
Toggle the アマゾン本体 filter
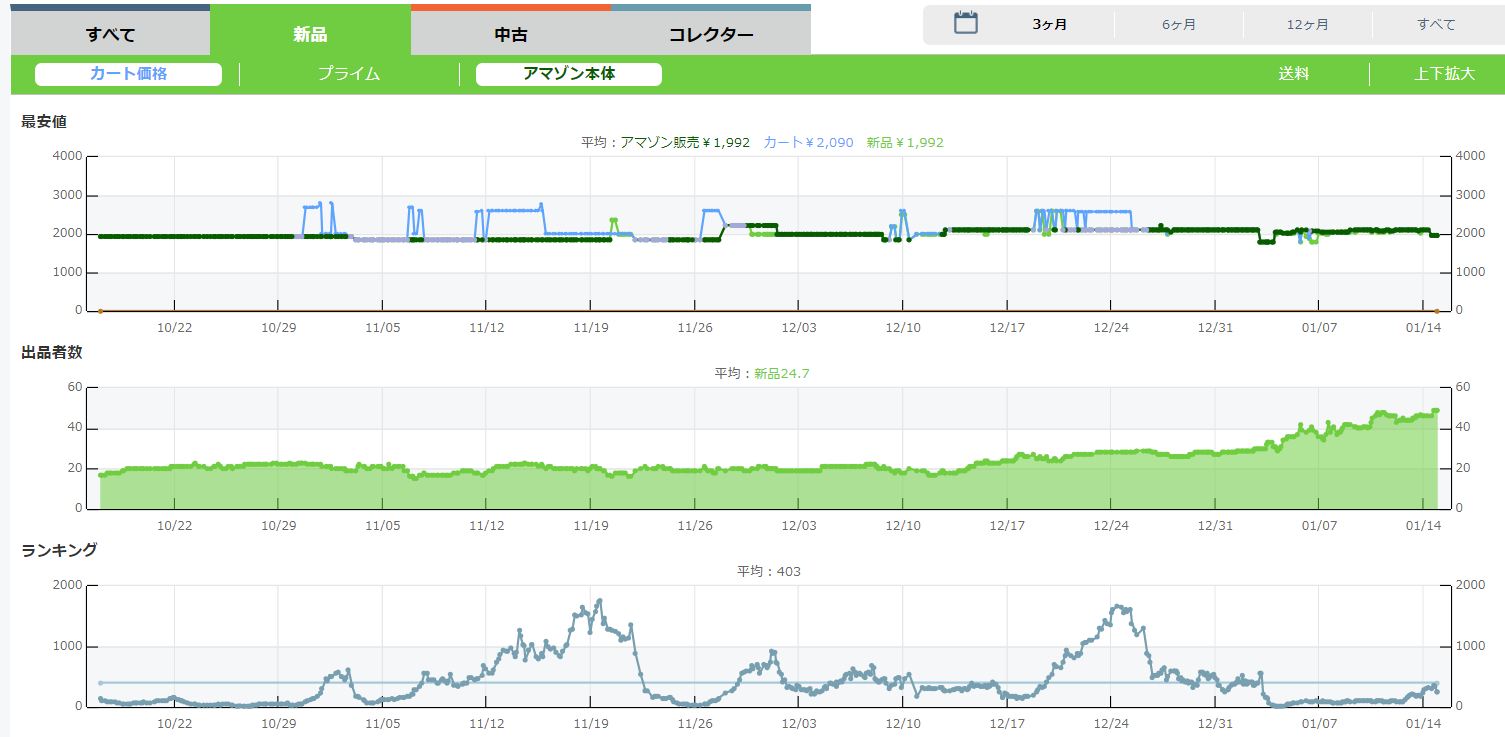[x=568, y=74]
